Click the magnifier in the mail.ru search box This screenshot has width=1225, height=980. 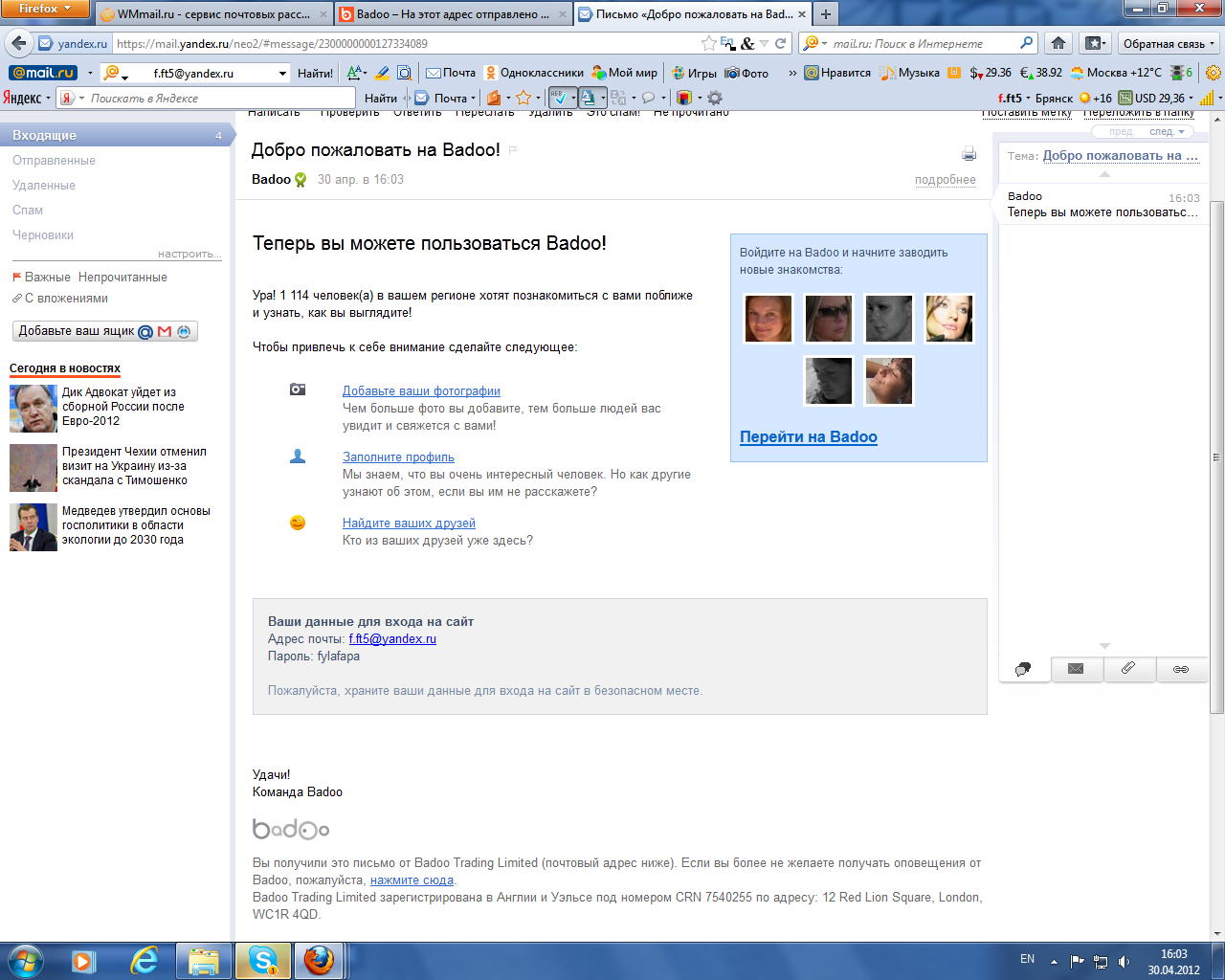coord(1027,43)
